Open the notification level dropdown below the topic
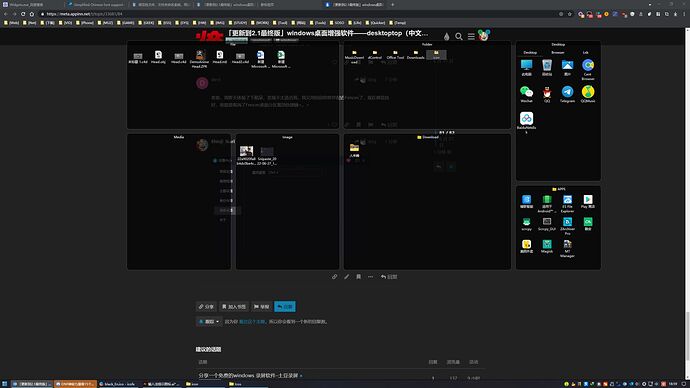690x388 pixels. pos(209,322)
